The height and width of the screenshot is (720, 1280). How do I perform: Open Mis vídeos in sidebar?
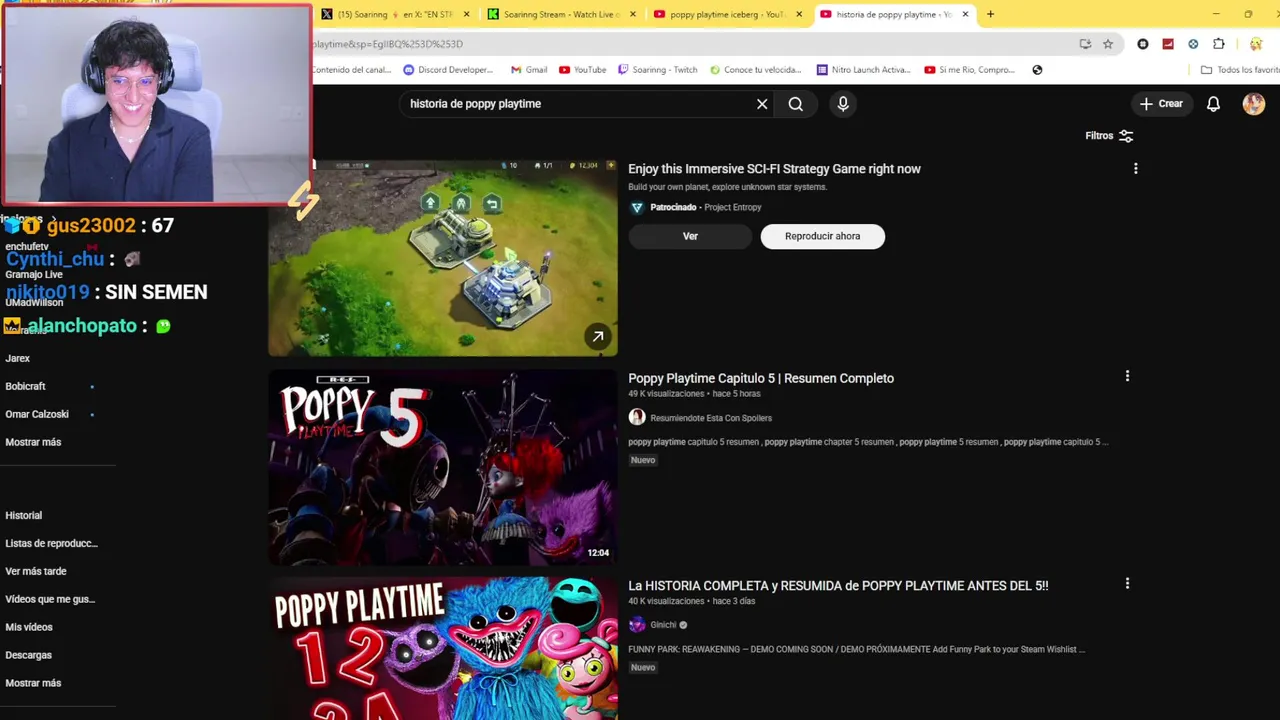coord(29,628)
